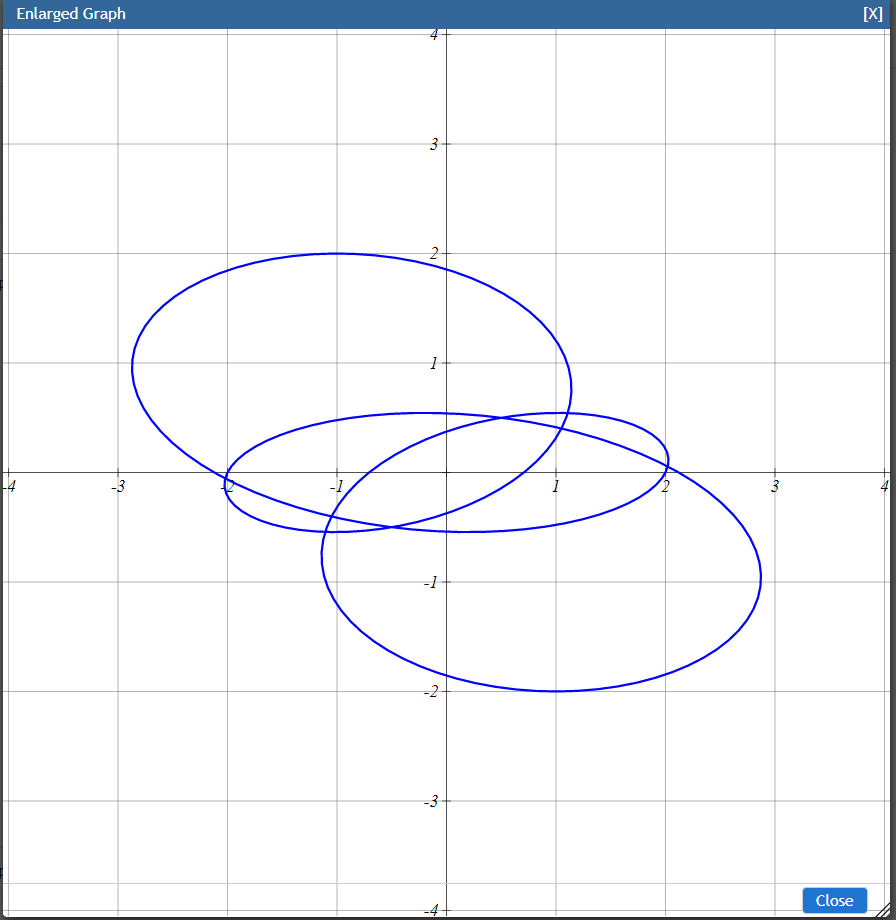The width and height of the screenshot is (896, 920).
Task: Click the y-axis label 2
Action: 432,253
